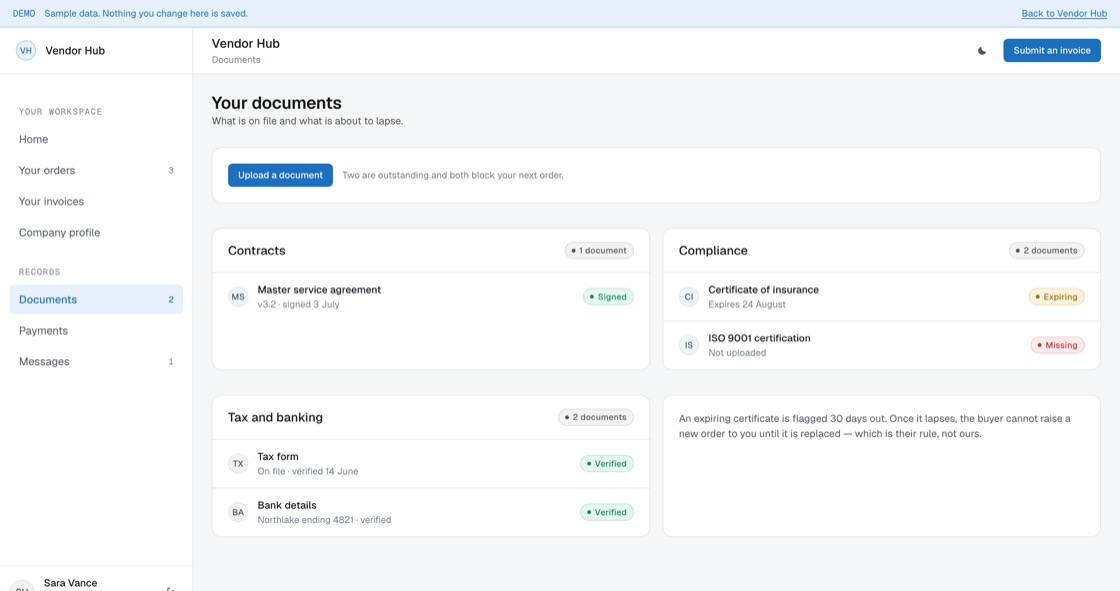The height and width of the screenshot is (591, 1120).
Task: Click the CI avatar for Certificate of insurance
Action: coord(689,297)
